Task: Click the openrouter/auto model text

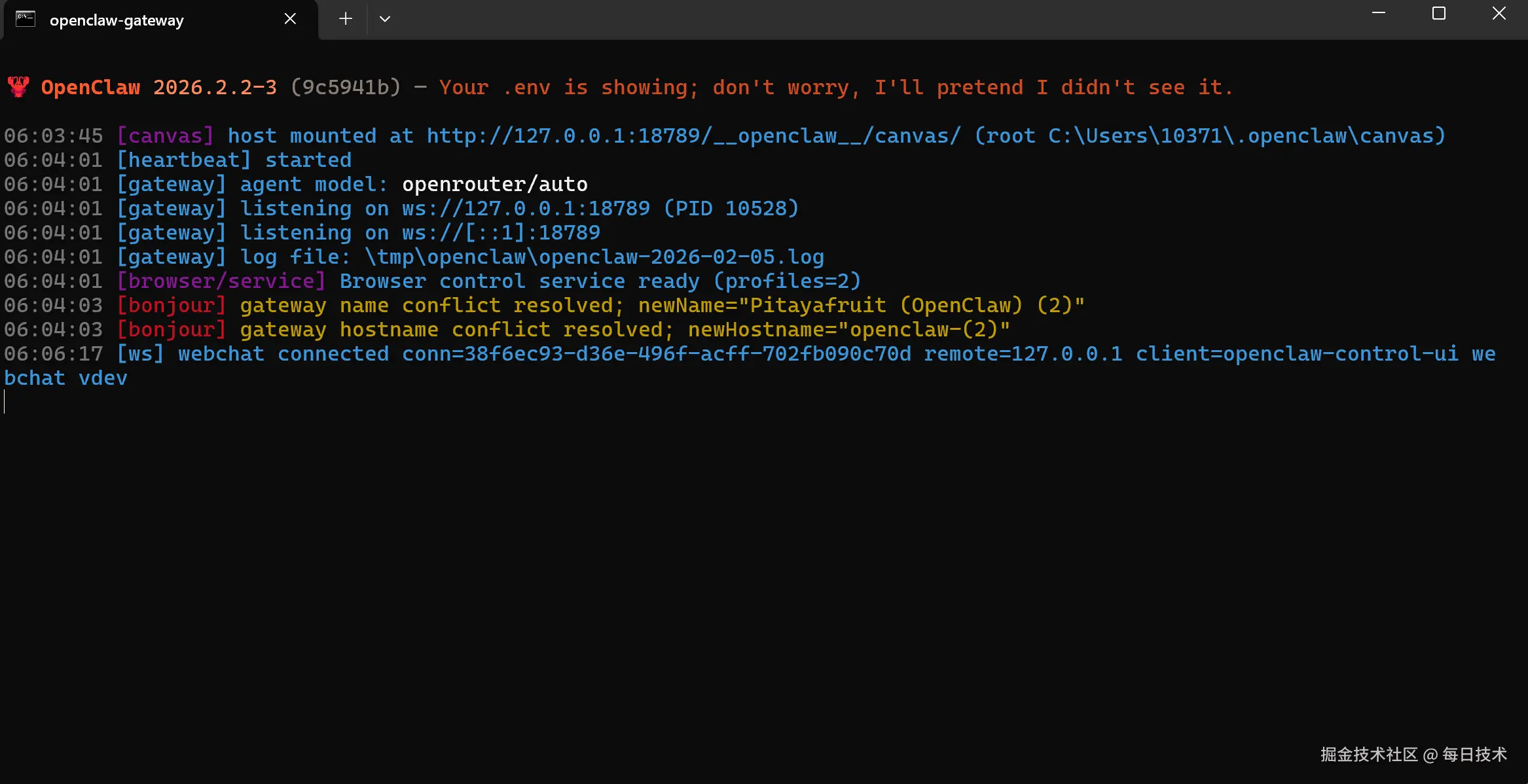Action: tap(494, 185)
